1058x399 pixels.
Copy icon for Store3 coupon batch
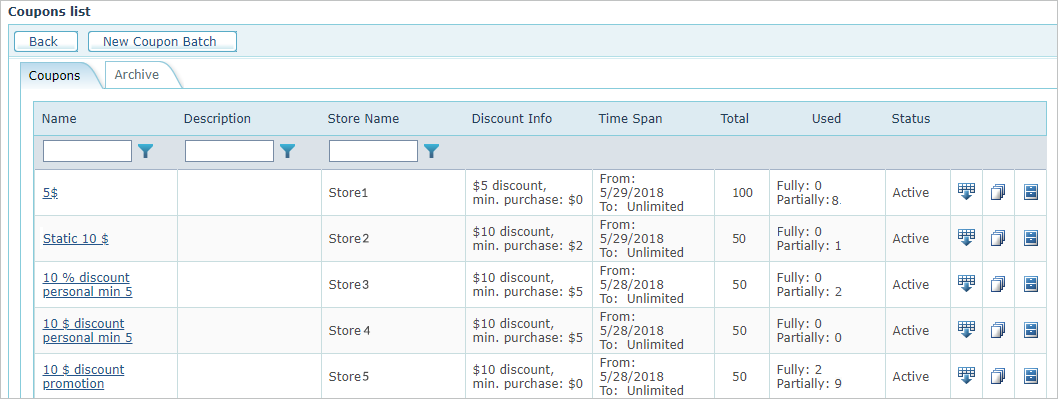[998, 284]
